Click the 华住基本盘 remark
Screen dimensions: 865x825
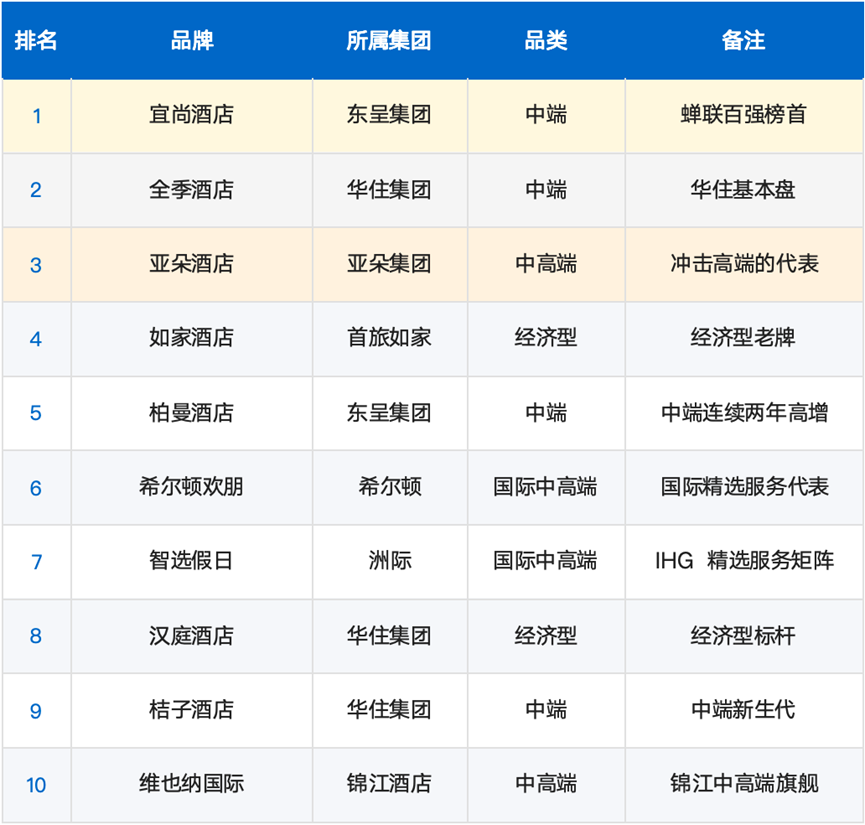coord(743,190)
